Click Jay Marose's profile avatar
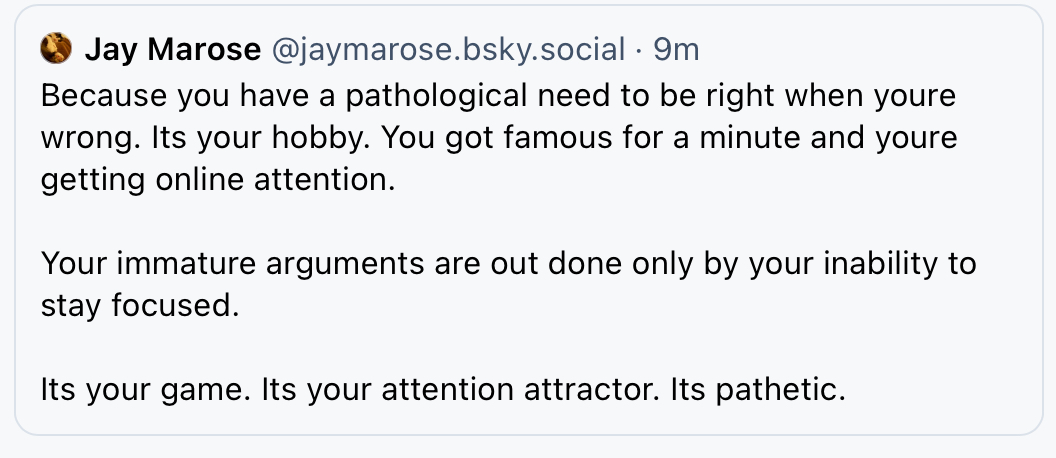This screenshot has width=1056, height=458. tap(56, 47)
